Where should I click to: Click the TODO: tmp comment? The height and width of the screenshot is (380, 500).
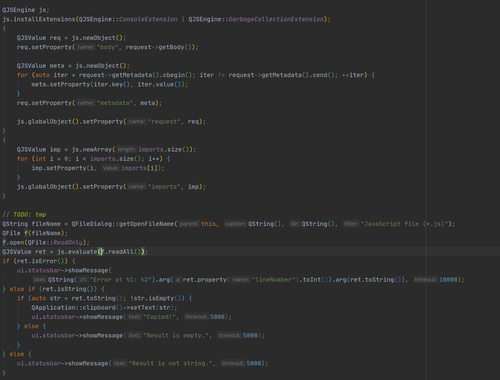[x=30, y=215]
